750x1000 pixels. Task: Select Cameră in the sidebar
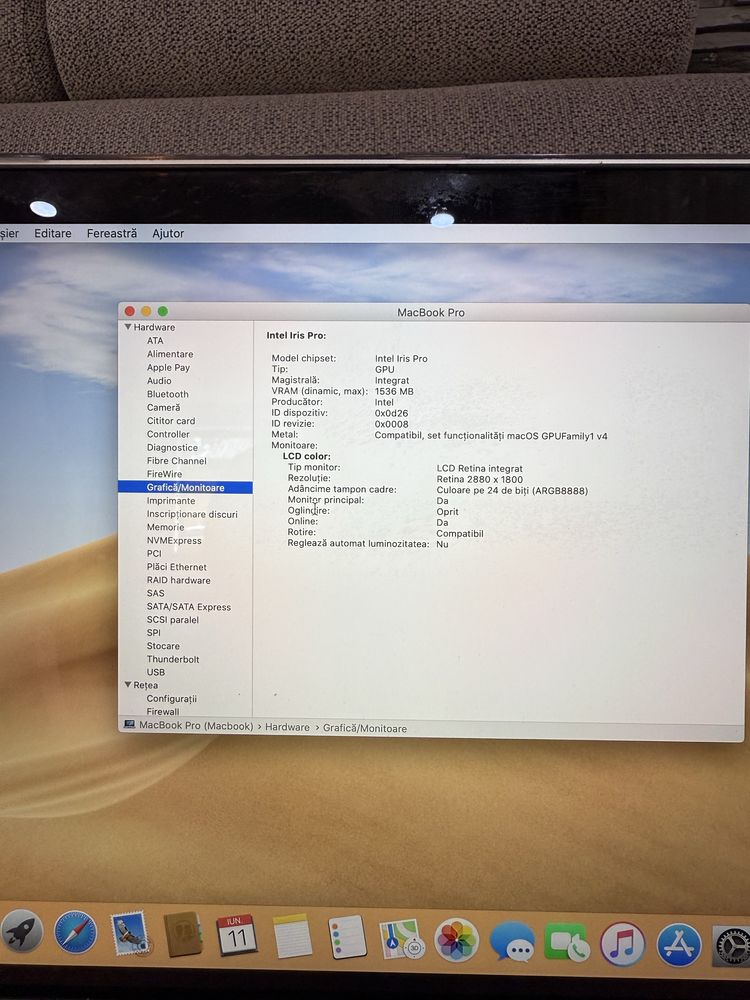(x=163, y=408)
